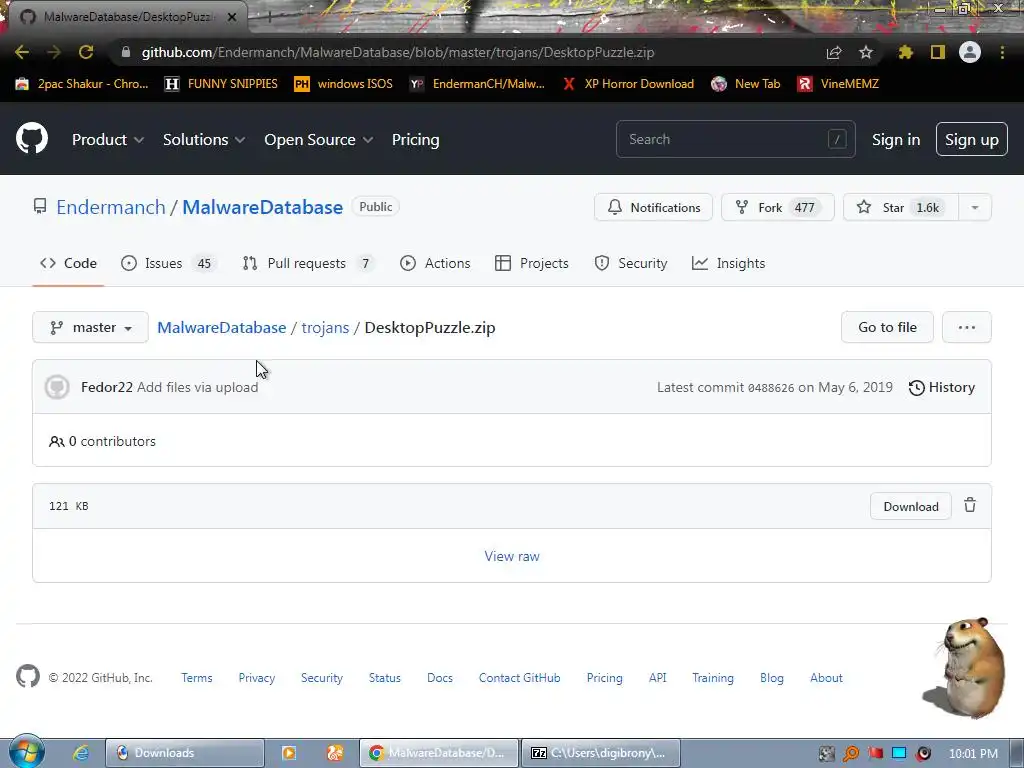Open the windows ISOS bookmark
This screenshot has height=768, width=1024.
click(343, 84)
